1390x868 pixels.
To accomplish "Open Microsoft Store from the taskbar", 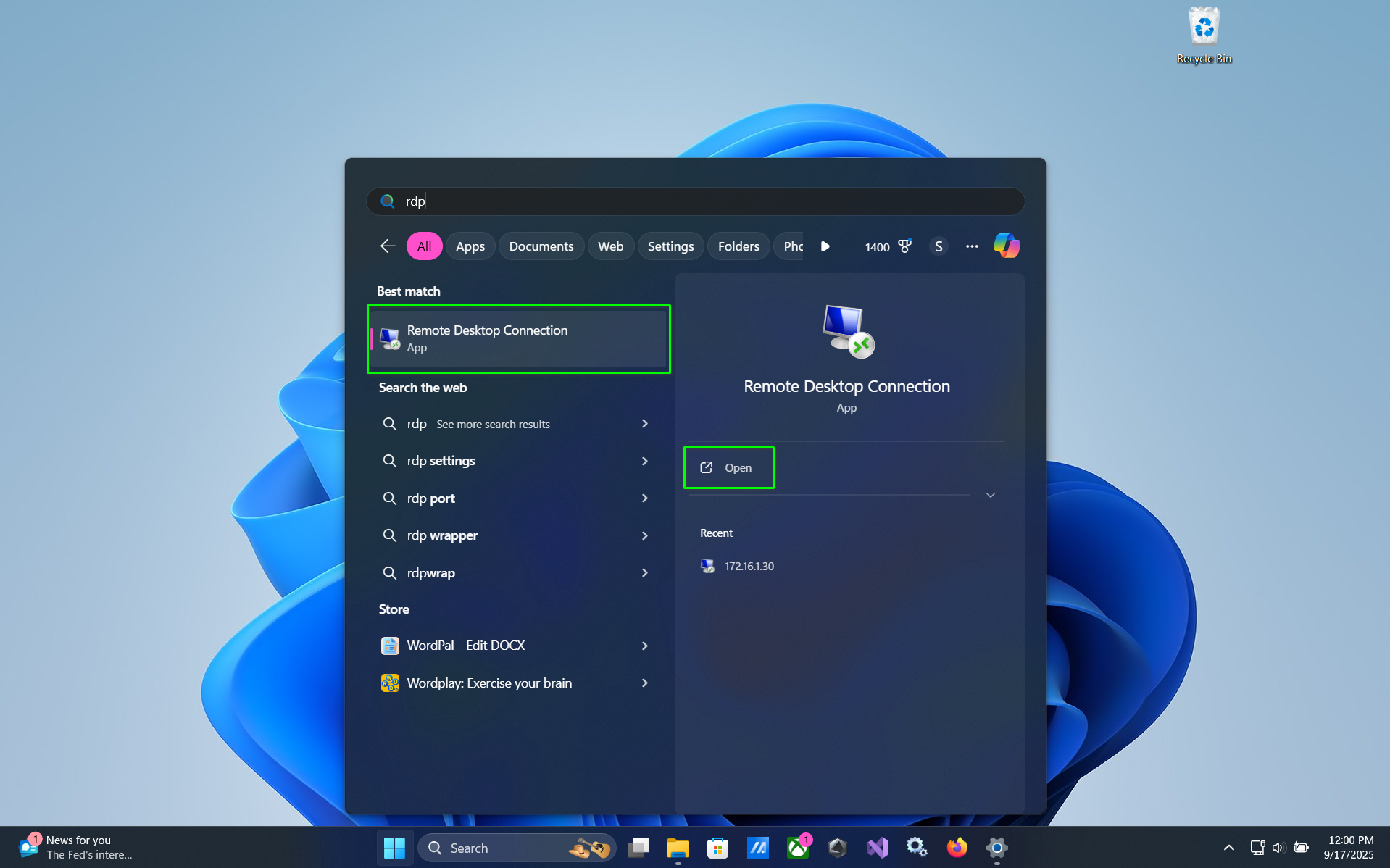I will [717, 848].
